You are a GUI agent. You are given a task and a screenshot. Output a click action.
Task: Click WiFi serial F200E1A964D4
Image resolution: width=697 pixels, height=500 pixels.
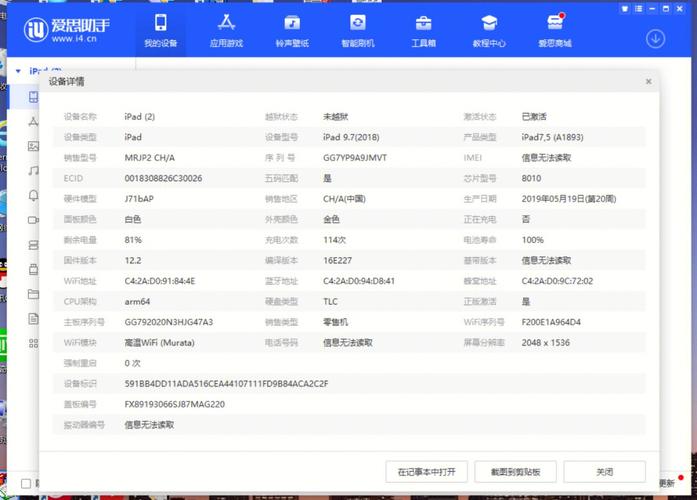551,322
